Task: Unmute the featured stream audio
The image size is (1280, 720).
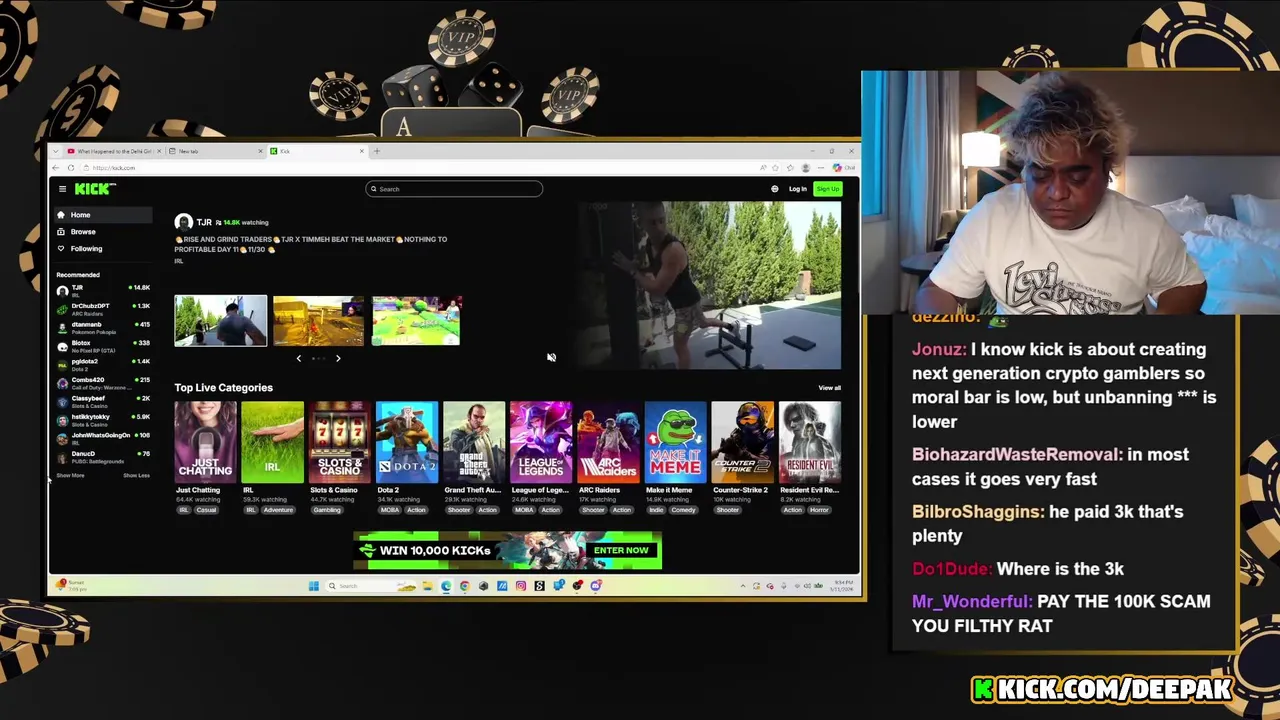Action: (551, 358)
